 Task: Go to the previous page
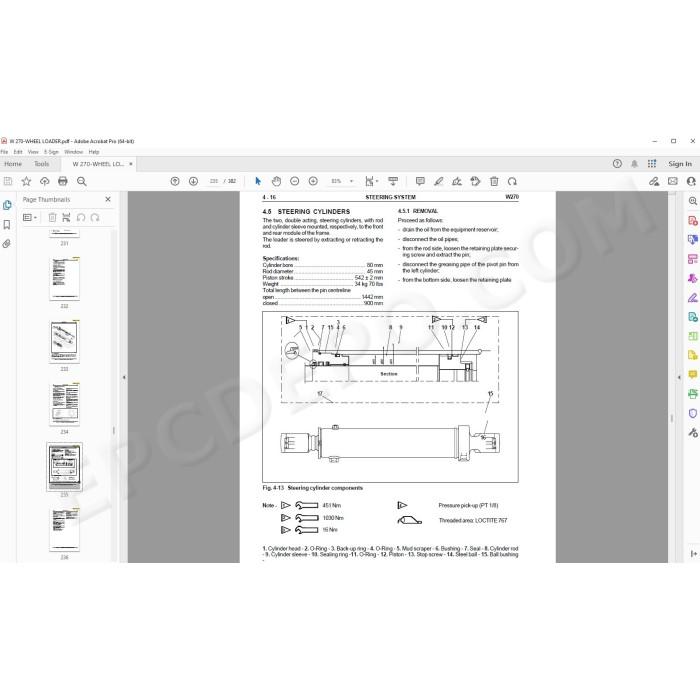175,181
